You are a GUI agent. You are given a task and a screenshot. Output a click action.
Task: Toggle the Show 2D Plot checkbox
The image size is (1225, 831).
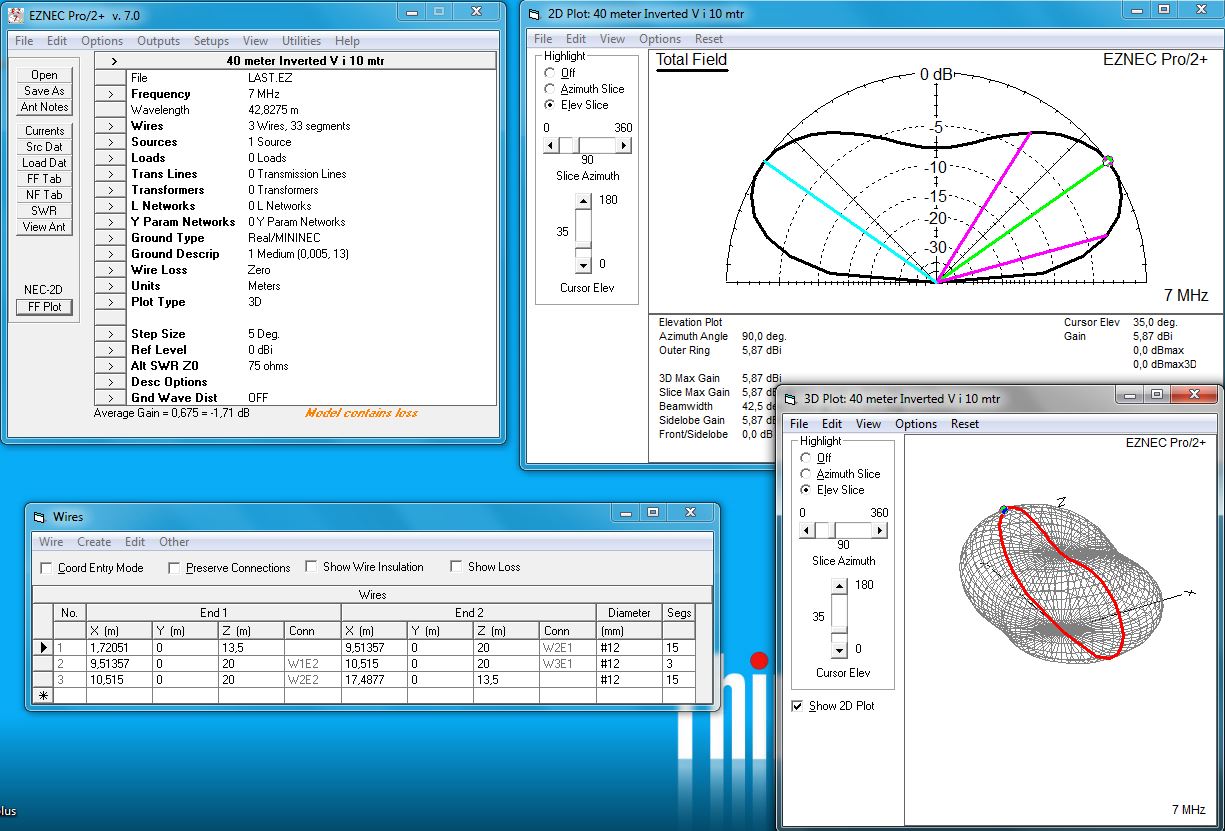tap(797, 706)
